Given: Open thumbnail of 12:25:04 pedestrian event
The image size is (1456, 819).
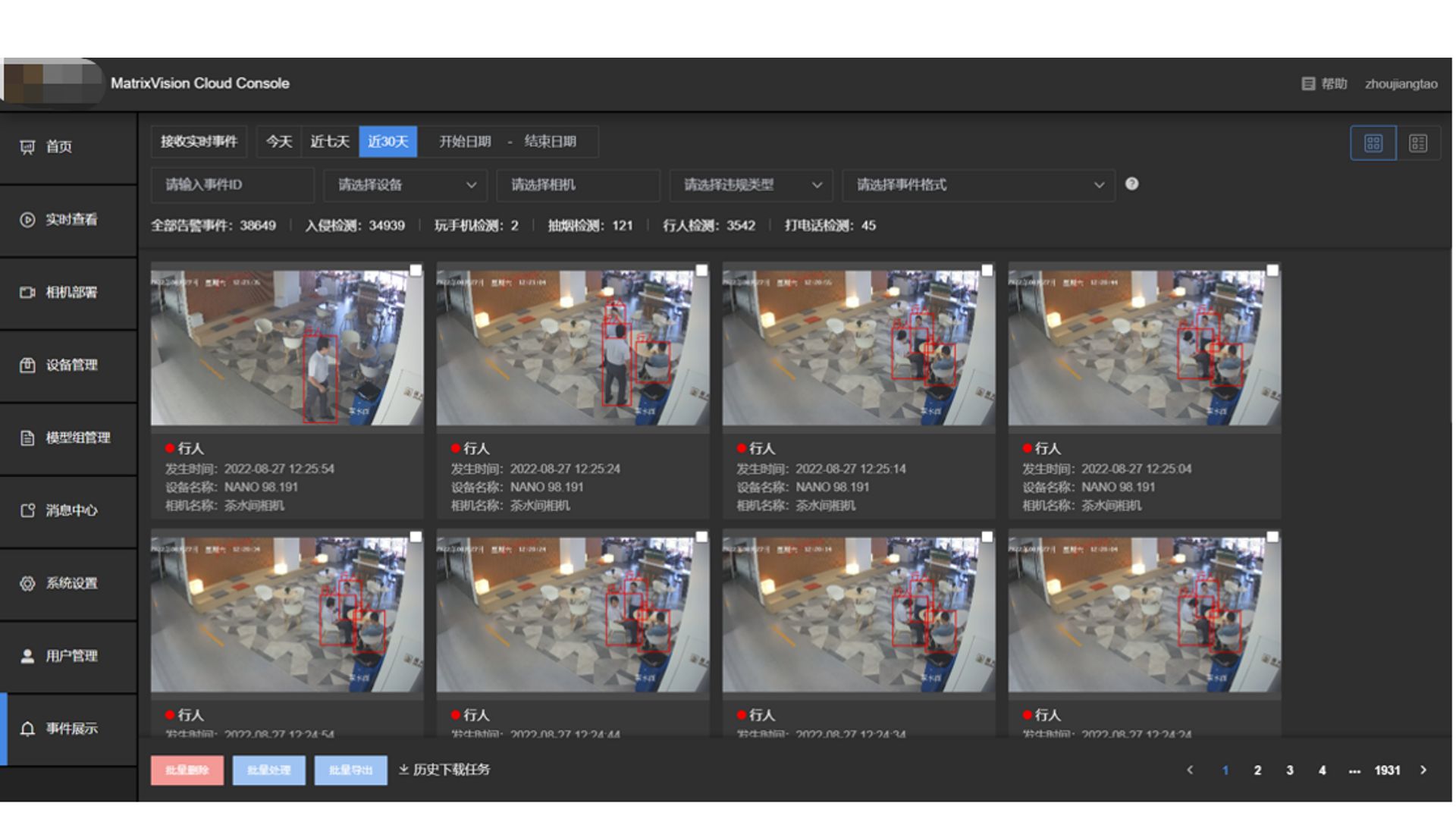Looking at the screenshot, I should point(1144,348).
